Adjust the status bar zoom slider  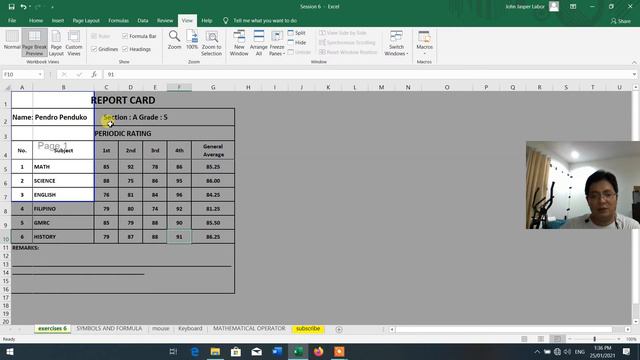(594, 339)
